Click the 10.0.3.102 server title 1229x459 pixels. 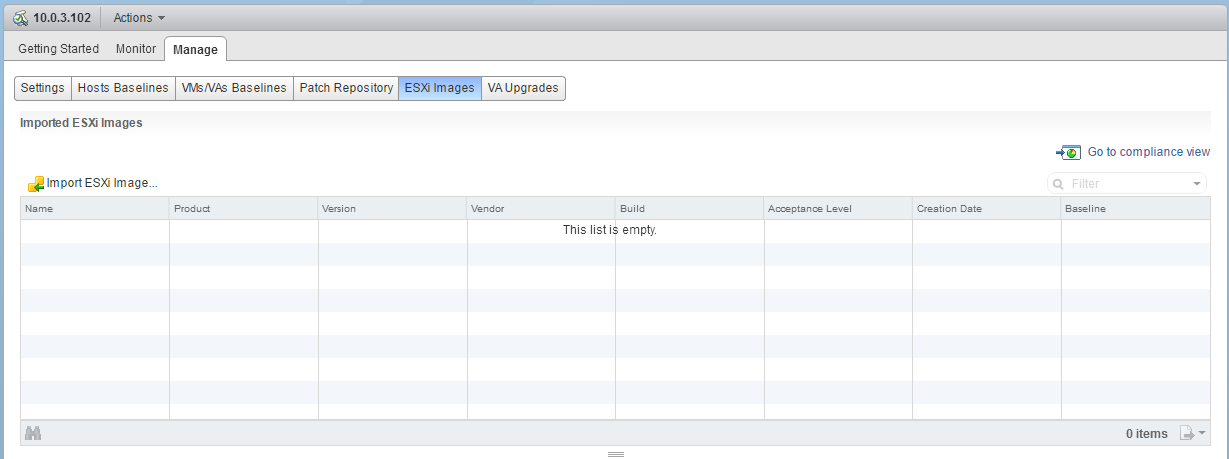click(63, 18)
